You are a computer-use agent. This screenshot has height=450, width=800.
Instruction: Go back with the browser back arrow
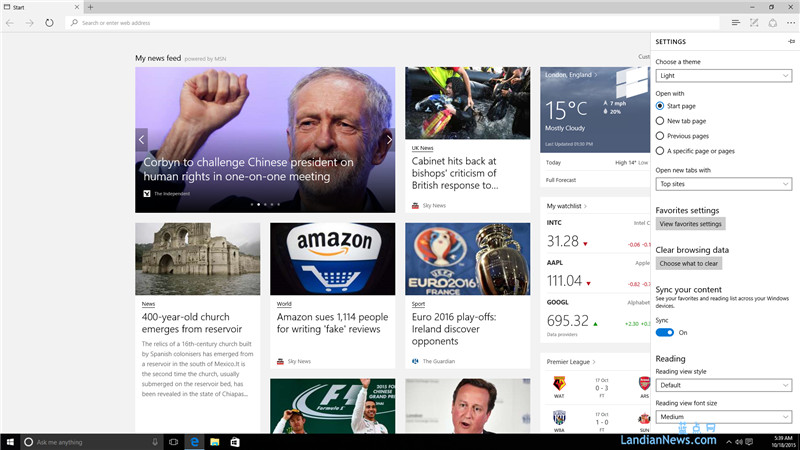click(10, 23)
